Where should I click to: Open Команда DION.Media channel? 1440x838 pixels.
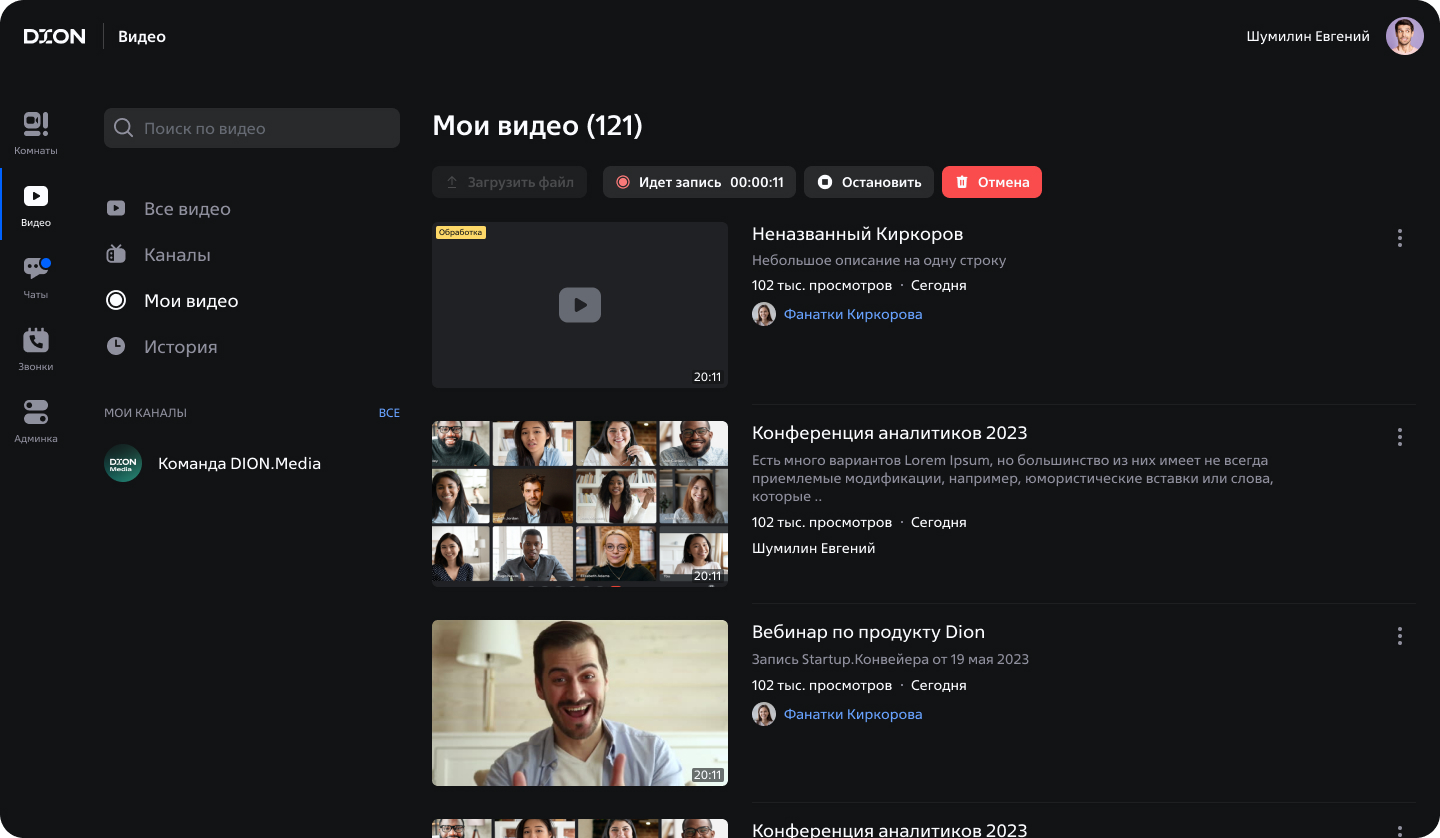239,464
